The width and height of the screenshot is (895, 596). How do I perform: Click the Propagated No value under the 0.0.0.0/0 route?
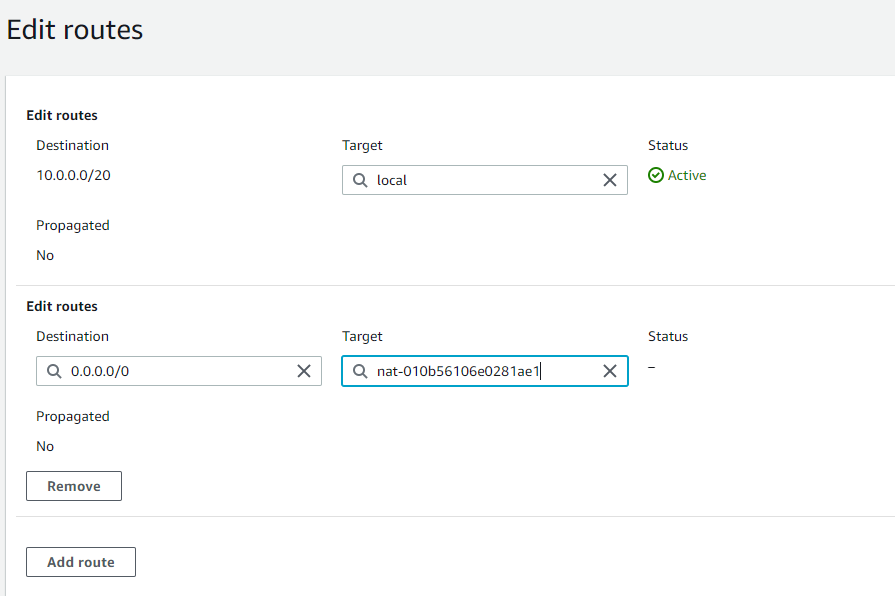click(45, 446)
